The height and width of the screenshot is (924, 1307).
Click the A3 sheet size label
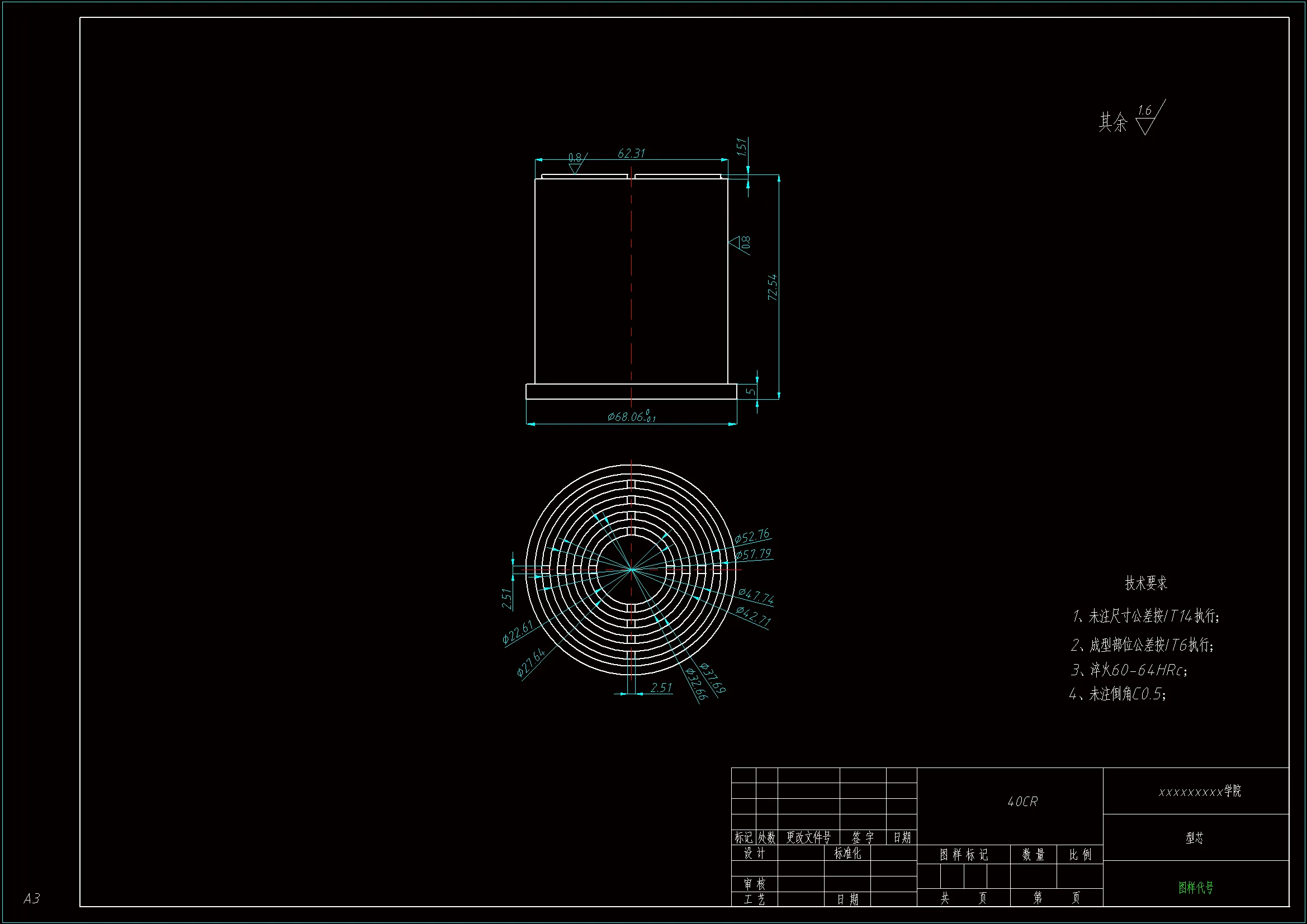pyautogui.click(x=32, y=898)
